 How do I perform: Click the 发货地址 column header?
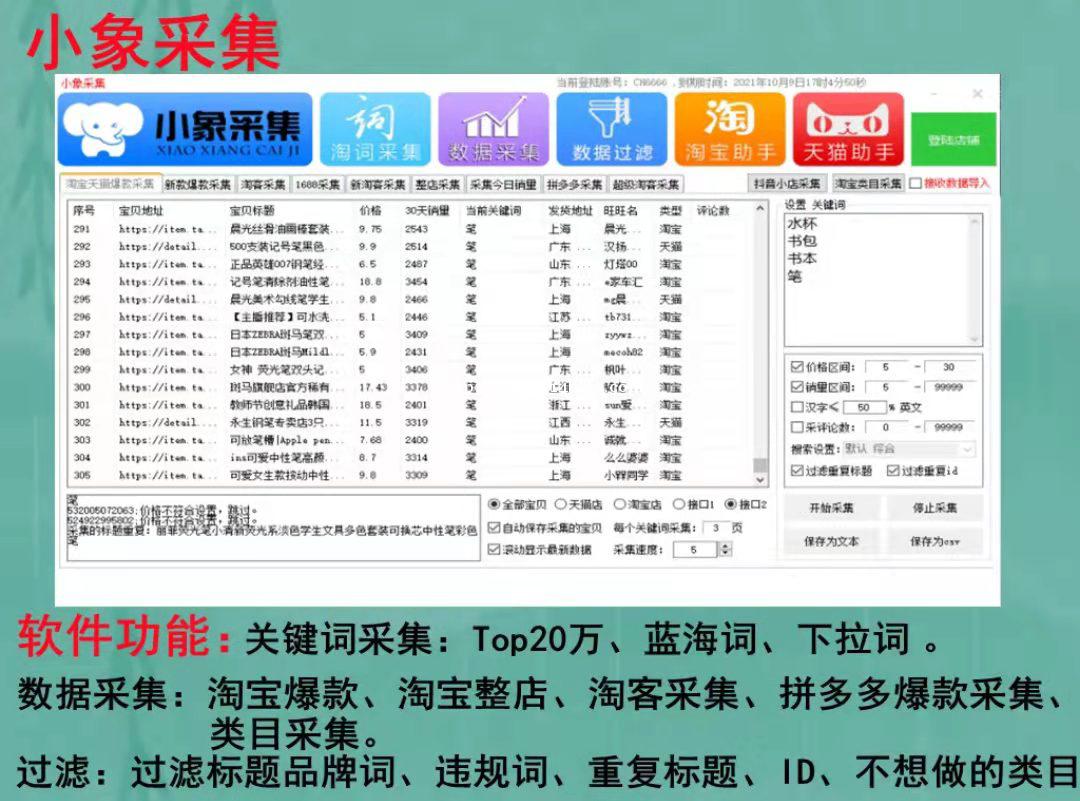[x=570, y=210]
